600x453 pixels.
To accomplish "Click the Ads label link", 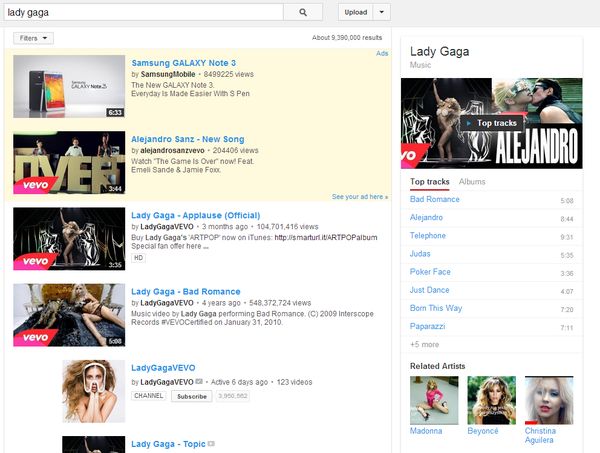I will coord(382,53).
